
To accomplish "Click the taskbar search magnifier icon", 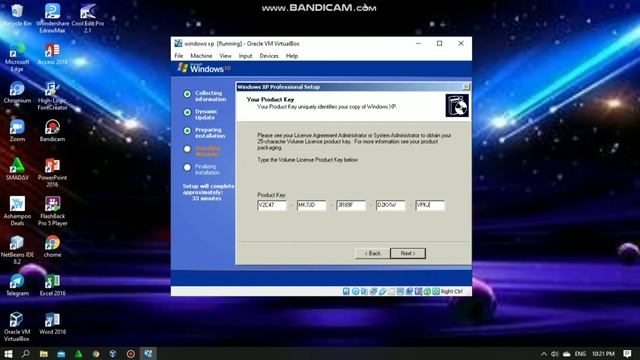I will click(x=26, y=353).
